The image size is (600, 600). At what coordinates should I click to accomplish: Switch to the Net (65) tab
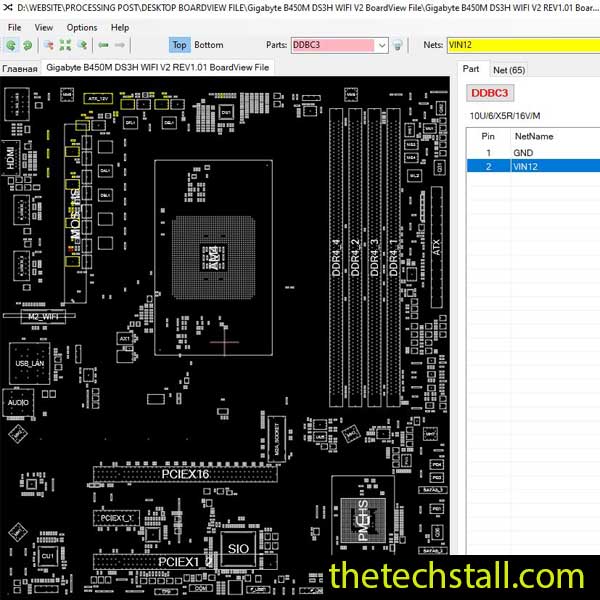click(508, 70)
